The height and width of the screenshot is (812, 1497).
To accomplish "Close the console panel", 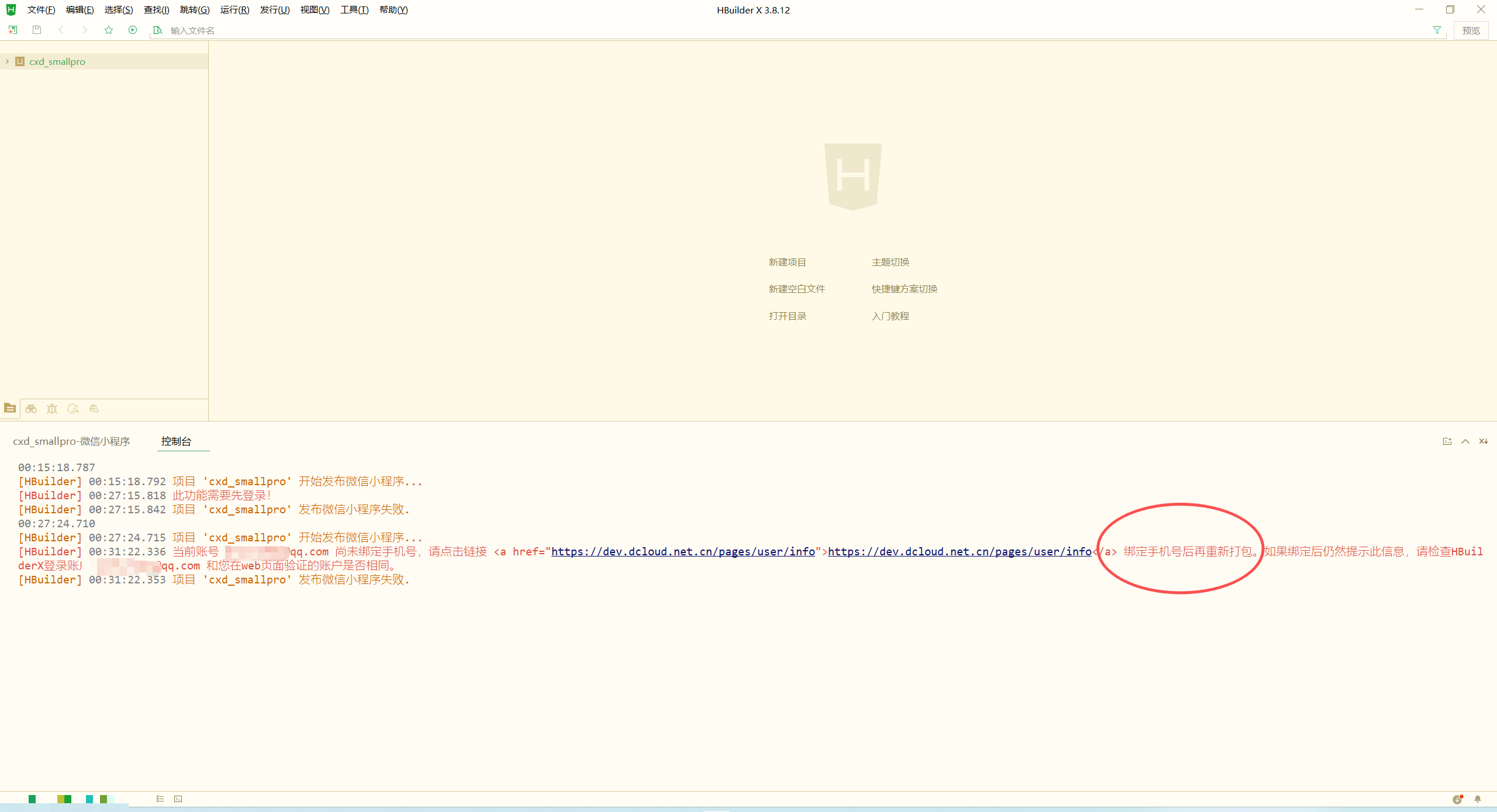I will tap(1484, 441).
